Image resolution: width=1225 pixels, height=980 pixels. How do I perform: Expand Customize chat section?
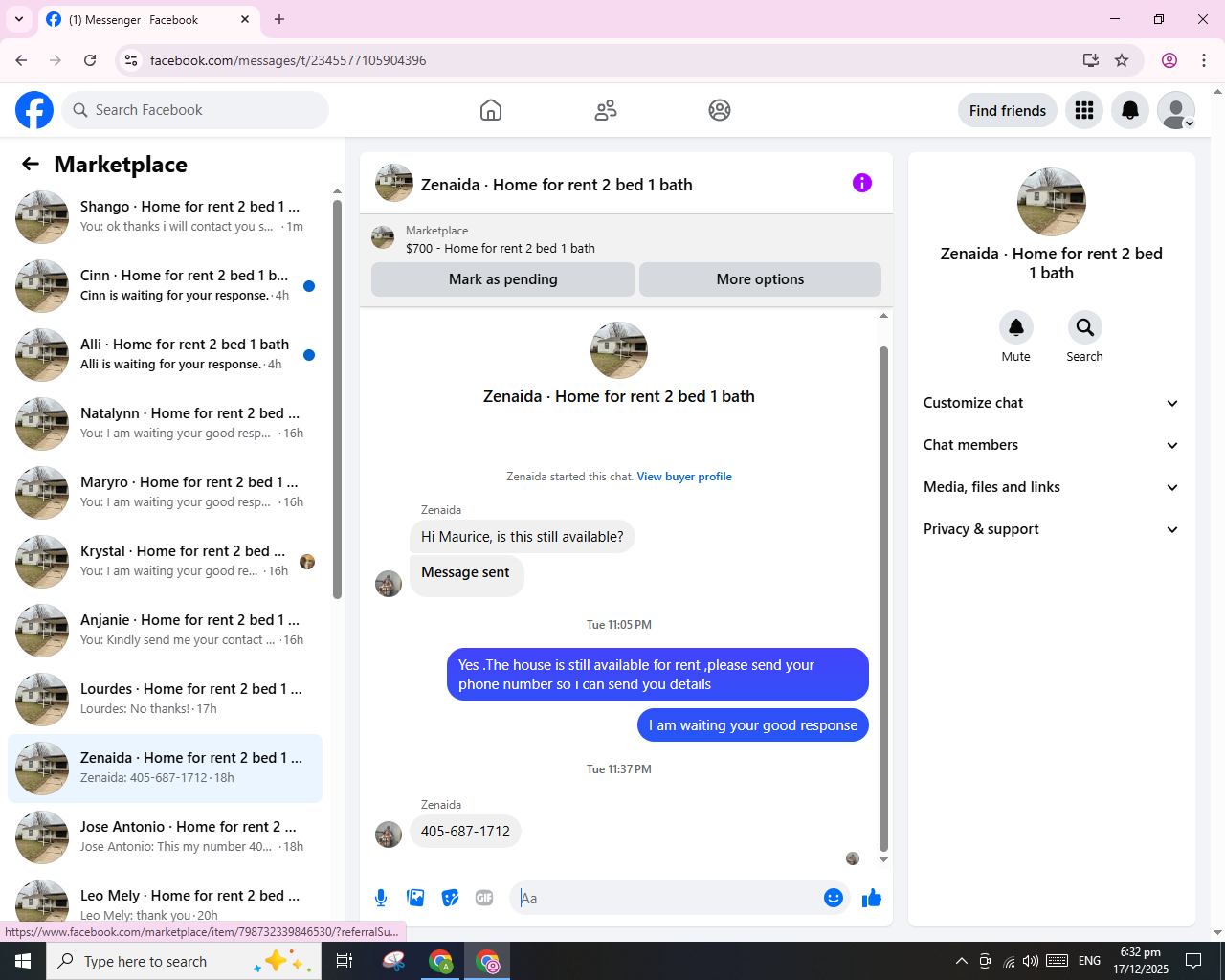click(1051, 403)
